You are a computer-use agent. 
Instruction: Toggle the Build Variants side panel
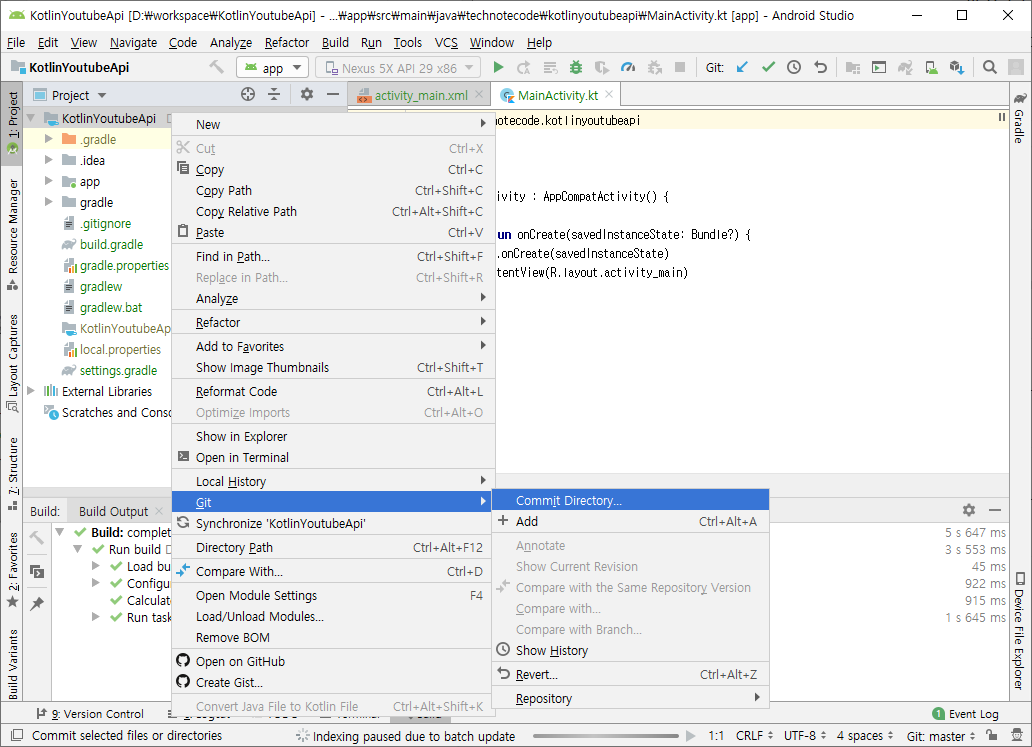click(x=13, y=663)
